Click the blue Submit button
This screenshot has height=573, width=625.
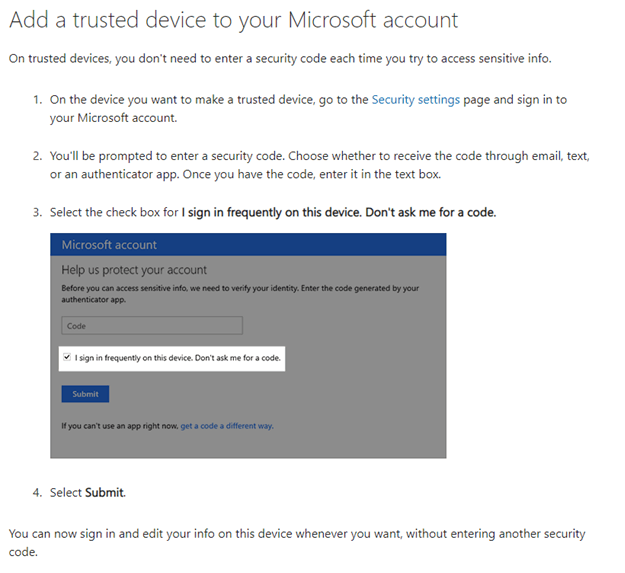85,394
